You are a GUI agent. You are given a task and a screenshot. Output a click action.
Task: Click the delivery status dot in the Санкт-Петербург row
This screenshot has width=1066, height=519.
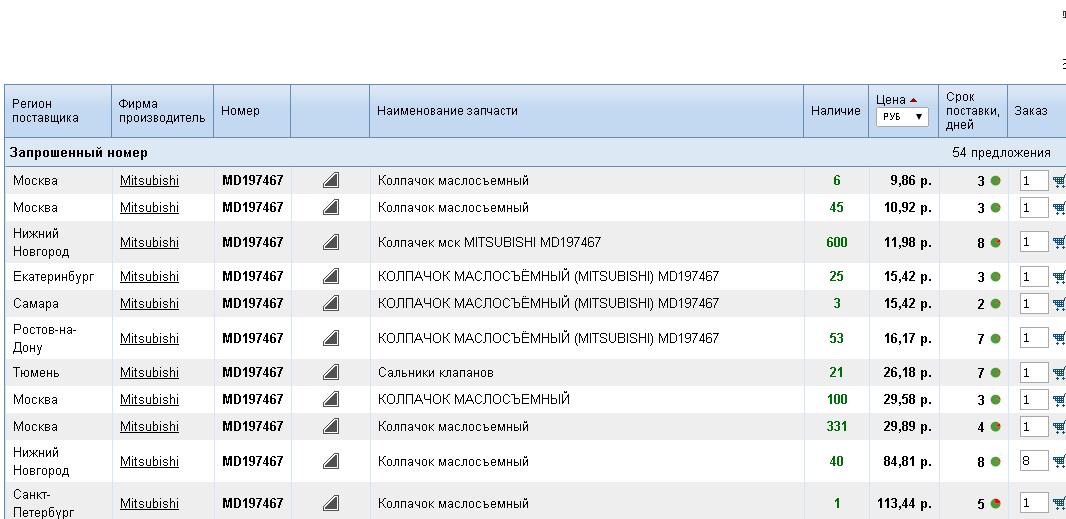(996, 504)
